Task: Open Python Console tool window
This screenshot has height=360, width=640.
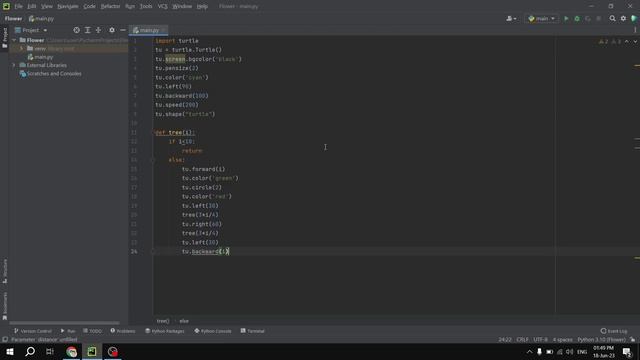Action: (x=213, y=331)
